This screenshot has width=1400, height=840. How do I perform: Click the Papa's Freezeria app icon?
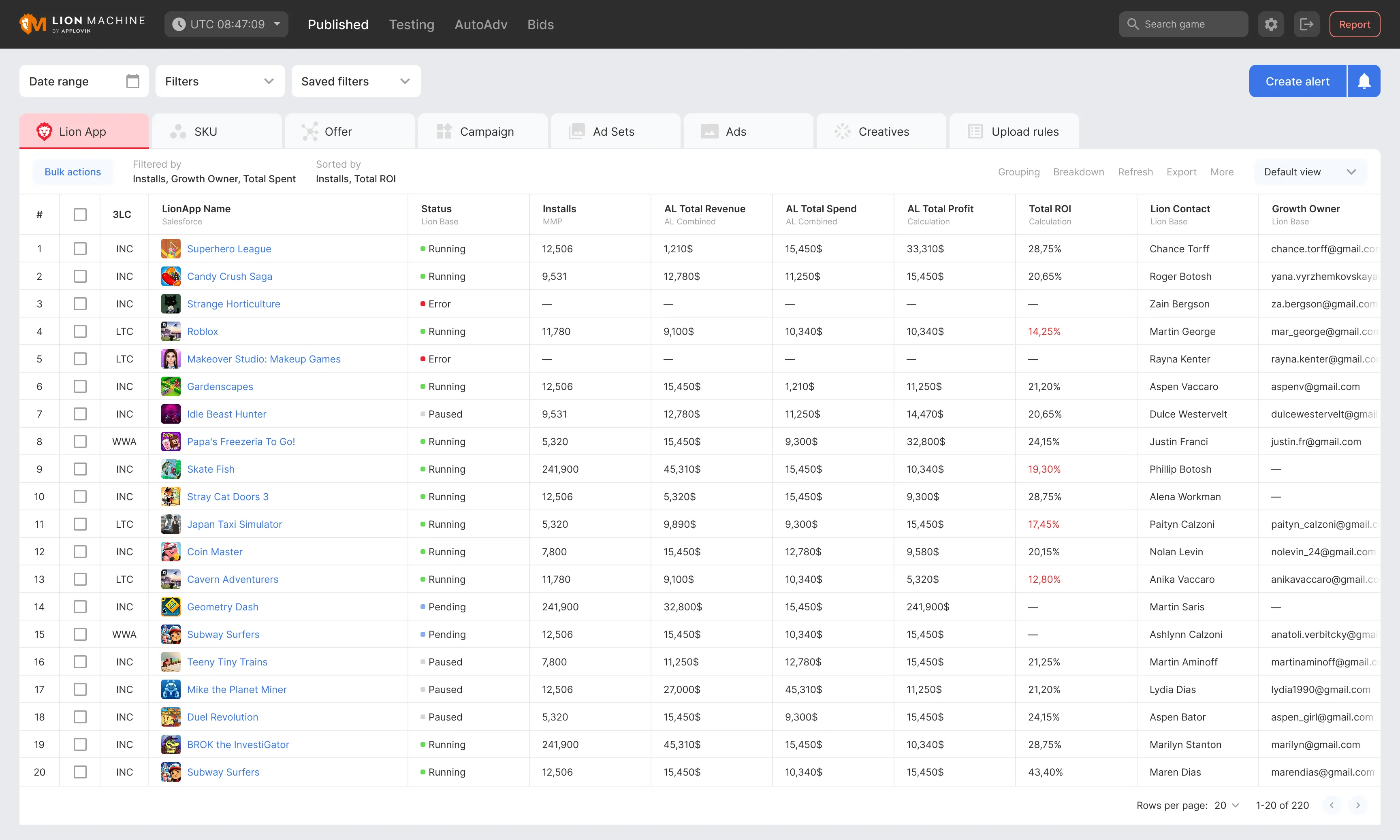click(x=171, y=441)
